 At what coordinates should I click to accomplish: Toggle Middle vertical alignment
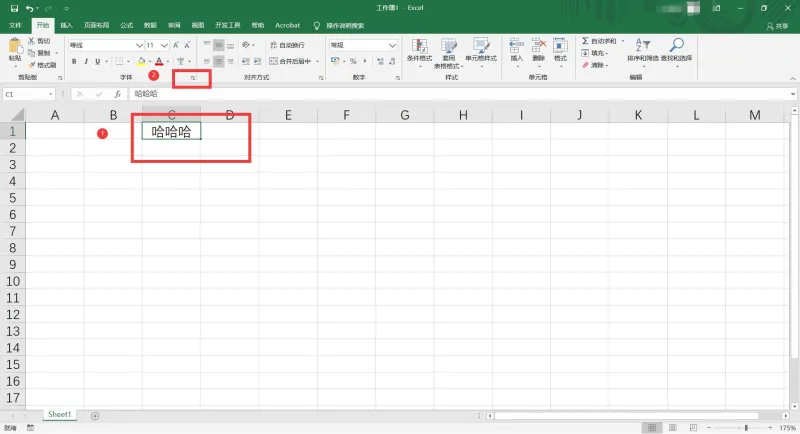click(x=218, y=45)
